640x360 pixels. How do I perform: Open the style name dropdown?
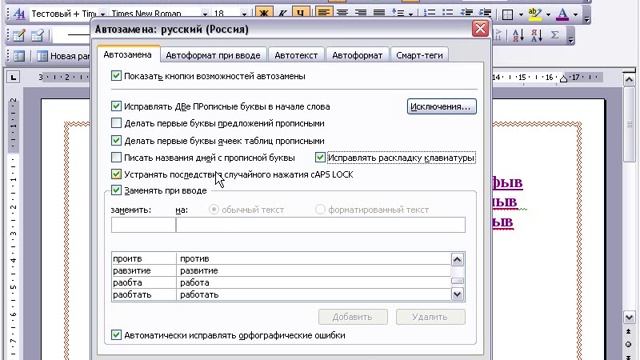102,14
